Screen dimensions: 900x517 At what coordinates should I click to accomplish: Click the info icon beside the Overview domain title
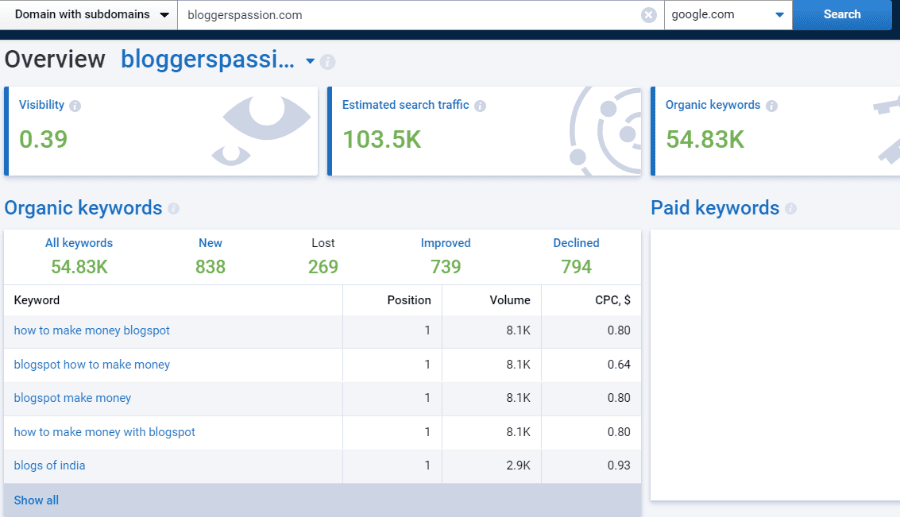point(328,61)
